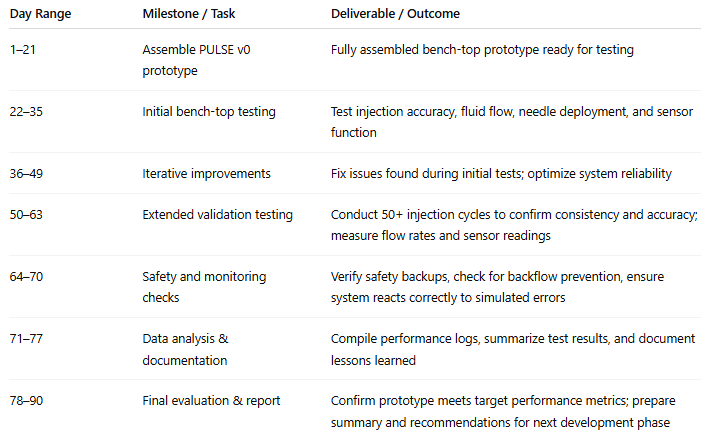Click the "78–90" day range cell
Image resolution: width=714 pixels, height=447 pixels.
pyautogui.click(x=29, y=401)
